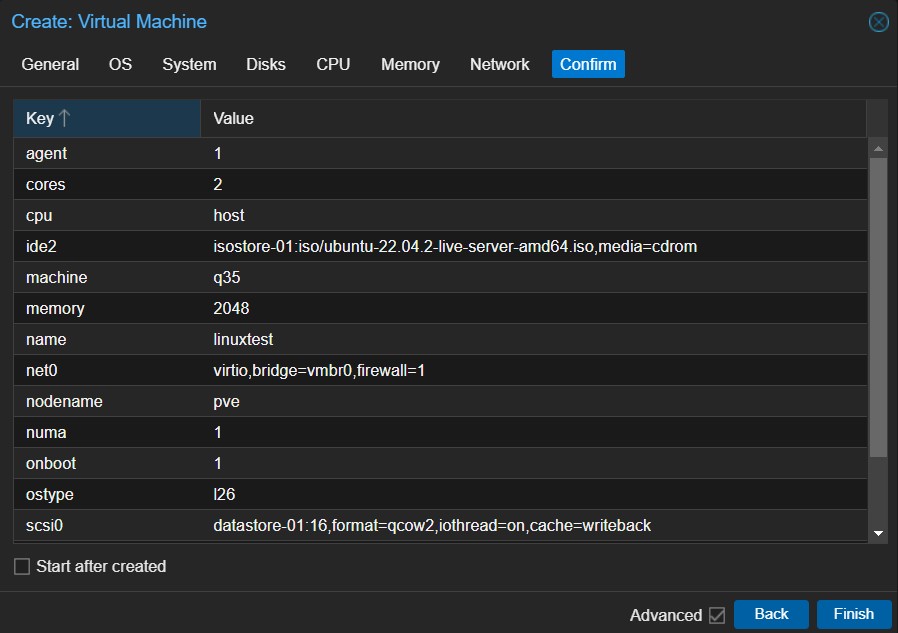This screenshot has height=633, width=898.
Task: Enable Start after created checkbox
Action: (22, 567)
